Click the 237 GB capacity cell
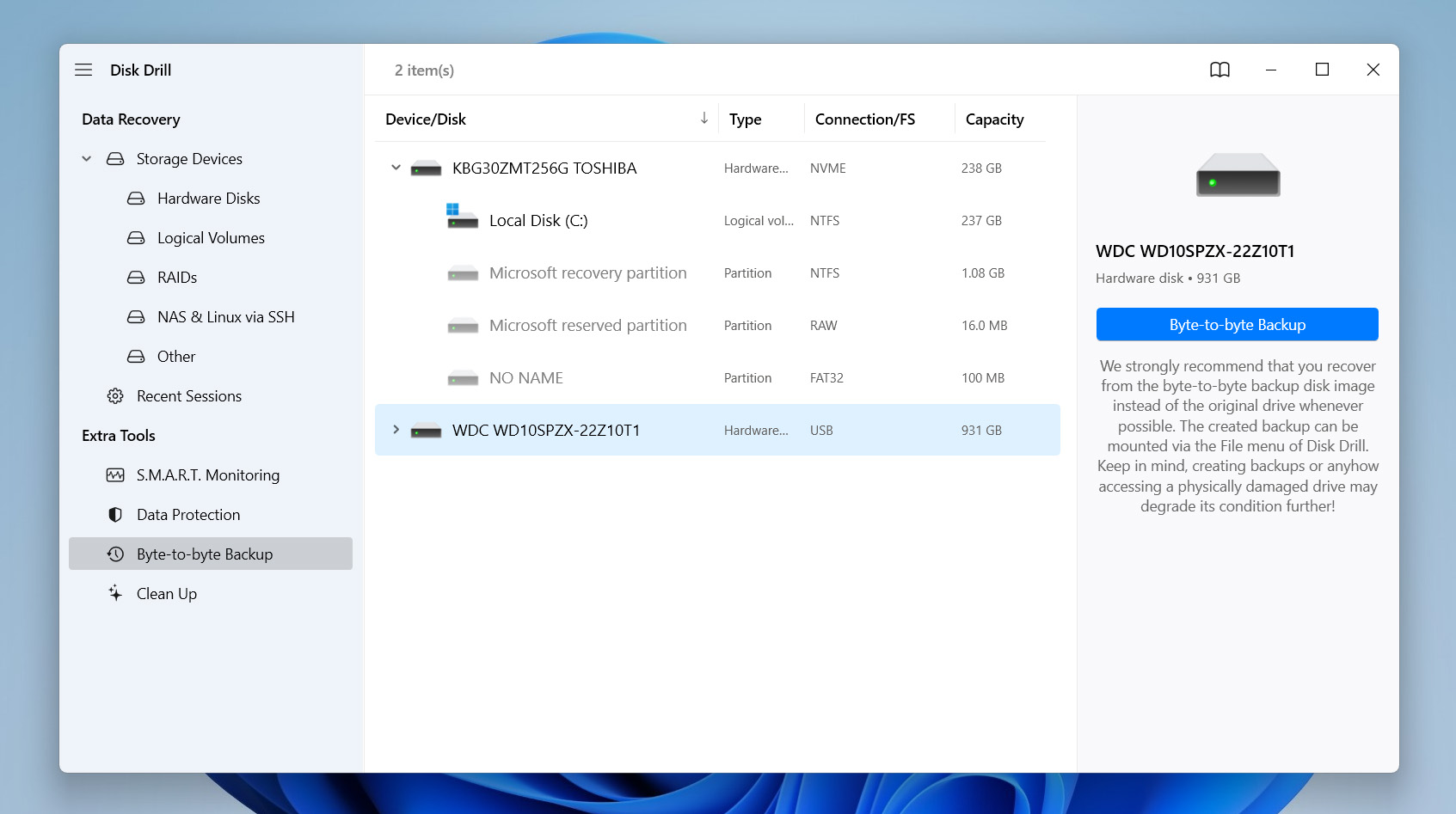 981,221
